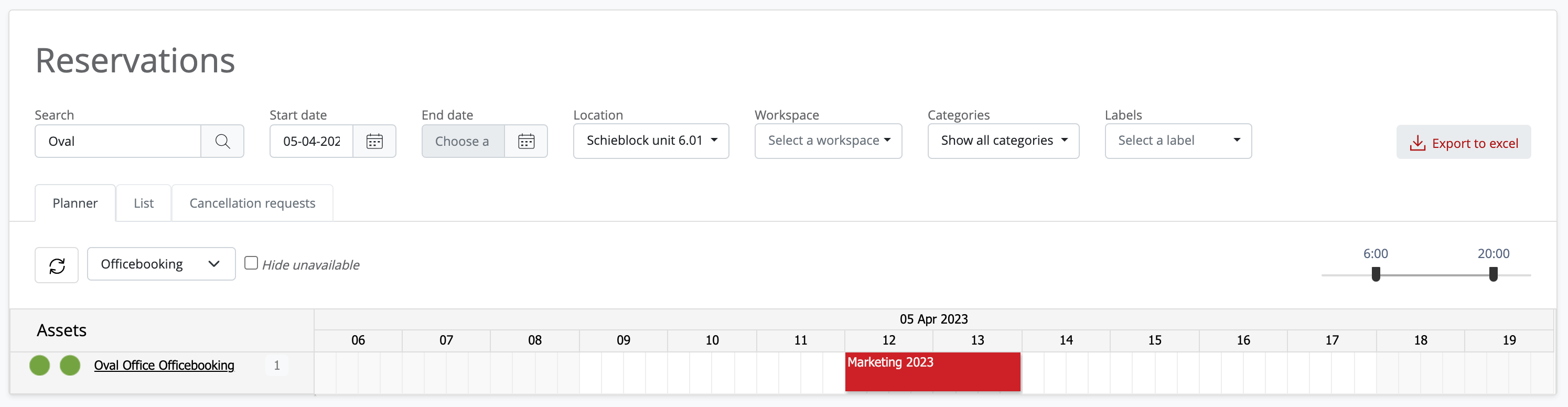Expand the Officebooking view dropdown

[x=162, y=264]
